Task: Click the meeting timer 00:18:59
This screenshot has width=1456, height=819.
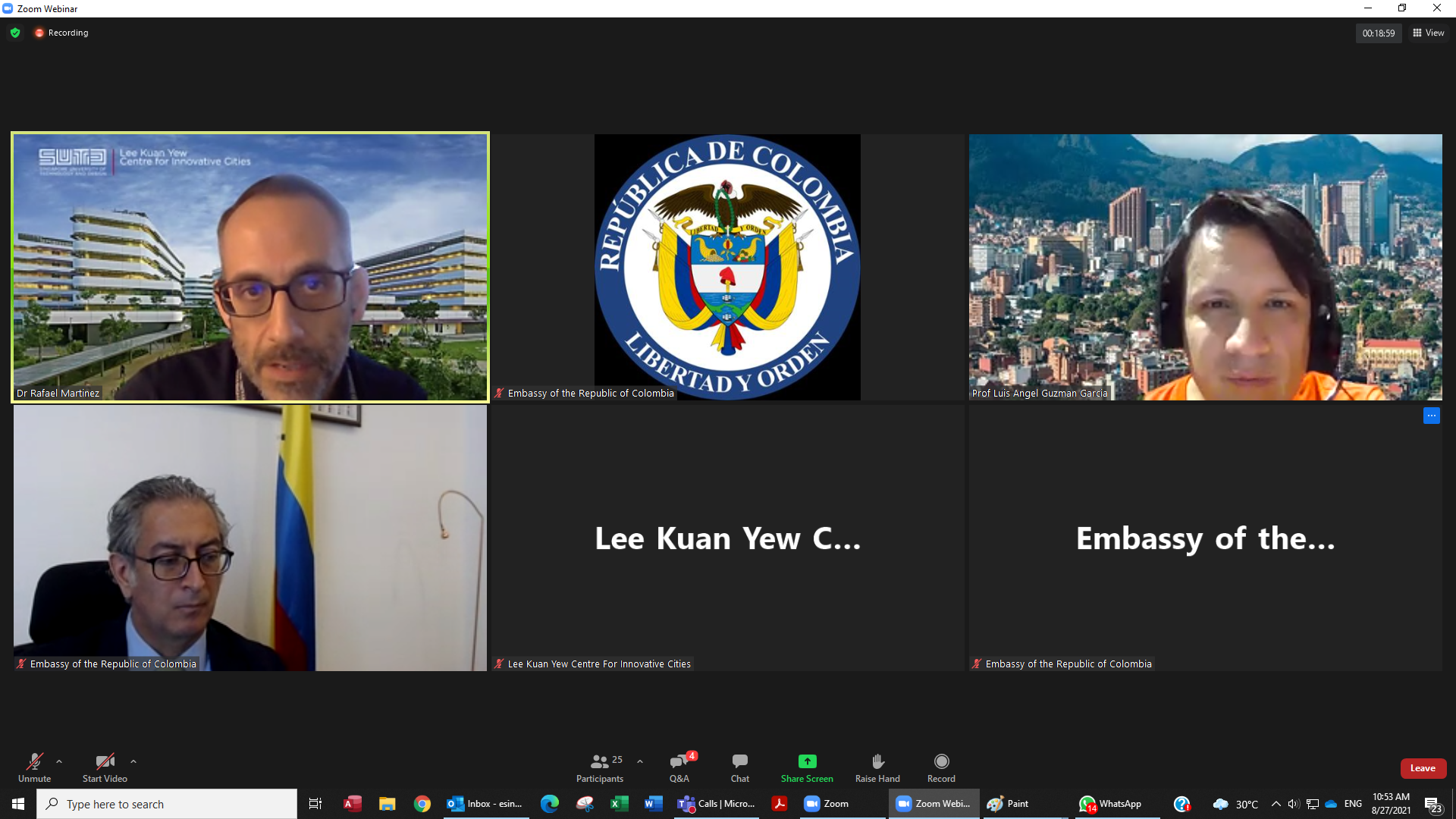Action: (x=1378, y=33)
